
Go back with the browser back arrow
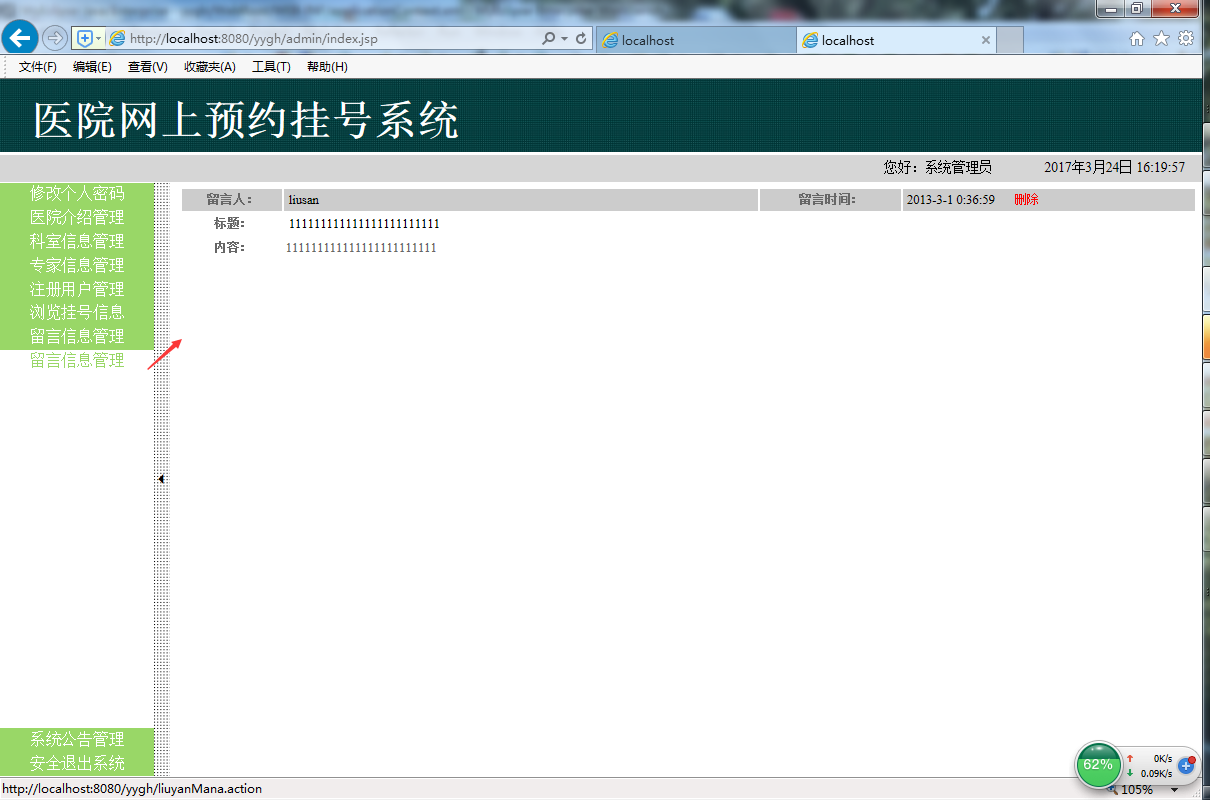(x=20, y=38)
